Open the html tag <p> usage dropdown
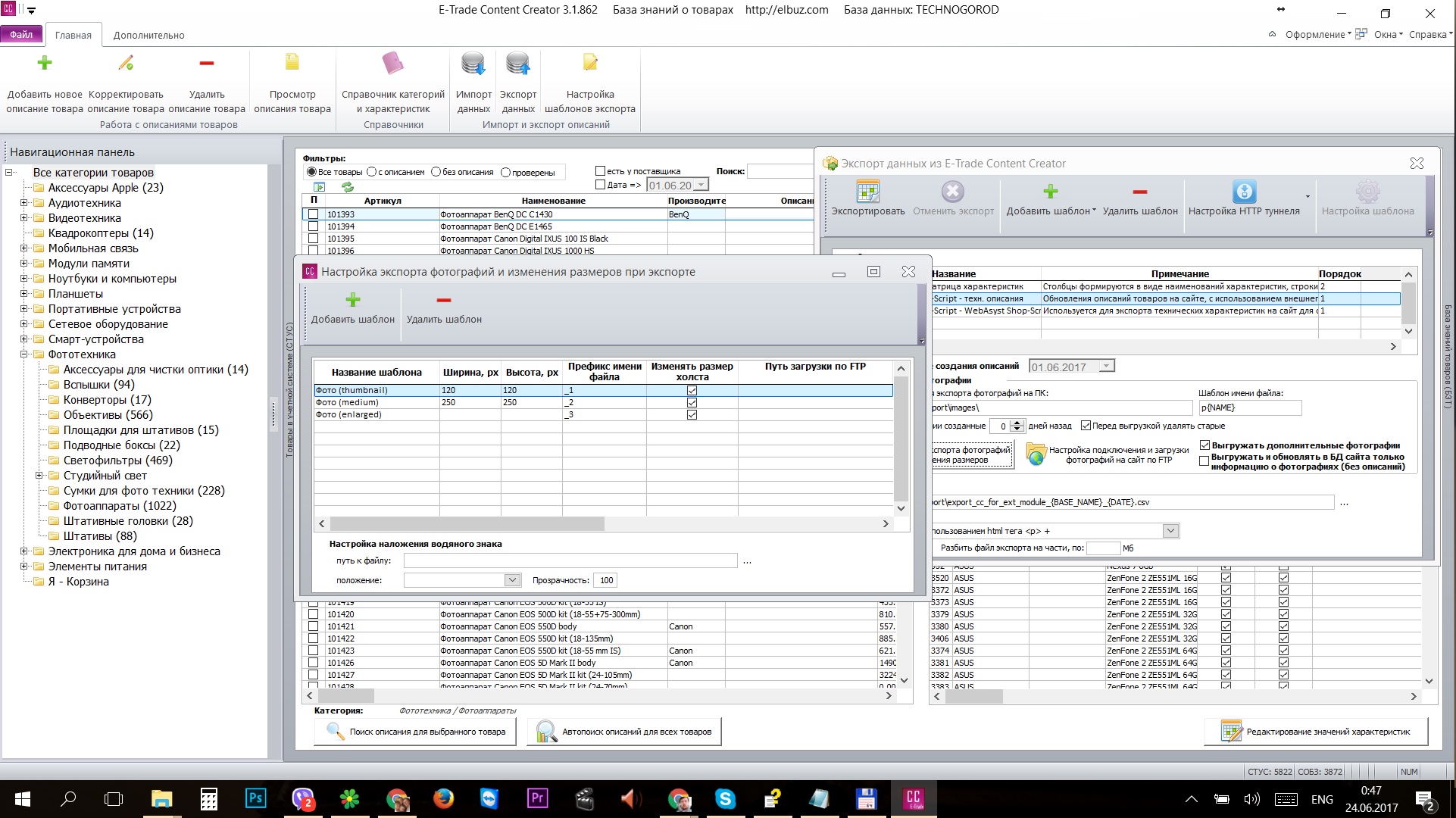 click(x=1170, y=531)
